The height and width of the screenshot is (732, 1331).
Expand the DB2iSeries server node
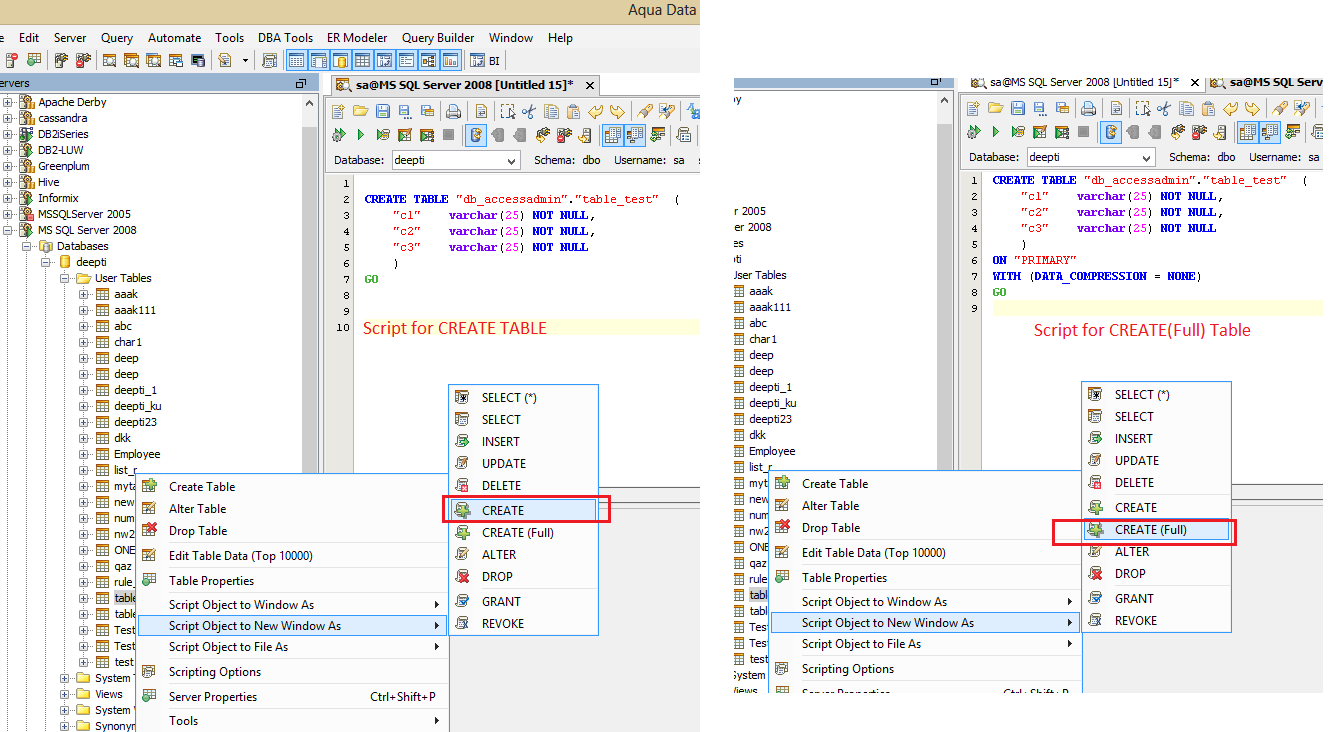(x=9, y=134)
